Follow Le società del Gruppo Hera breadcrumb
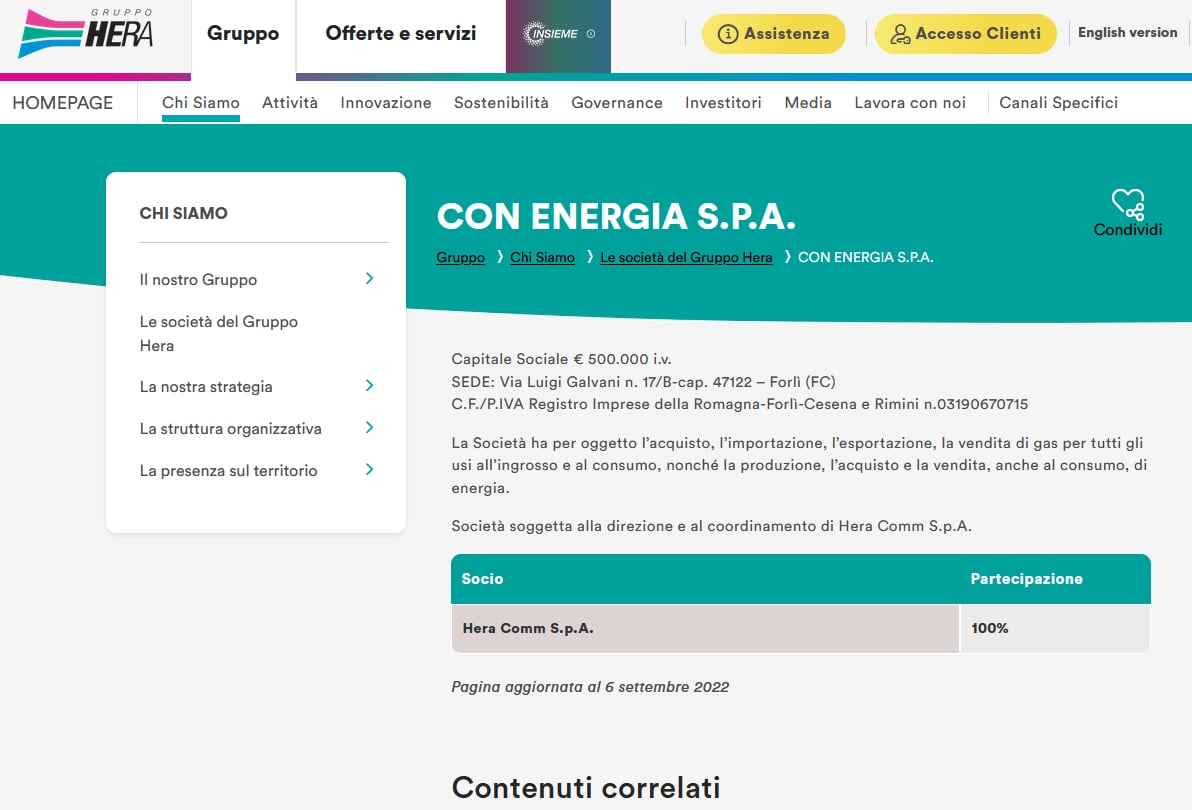 [x=686, y=257]
